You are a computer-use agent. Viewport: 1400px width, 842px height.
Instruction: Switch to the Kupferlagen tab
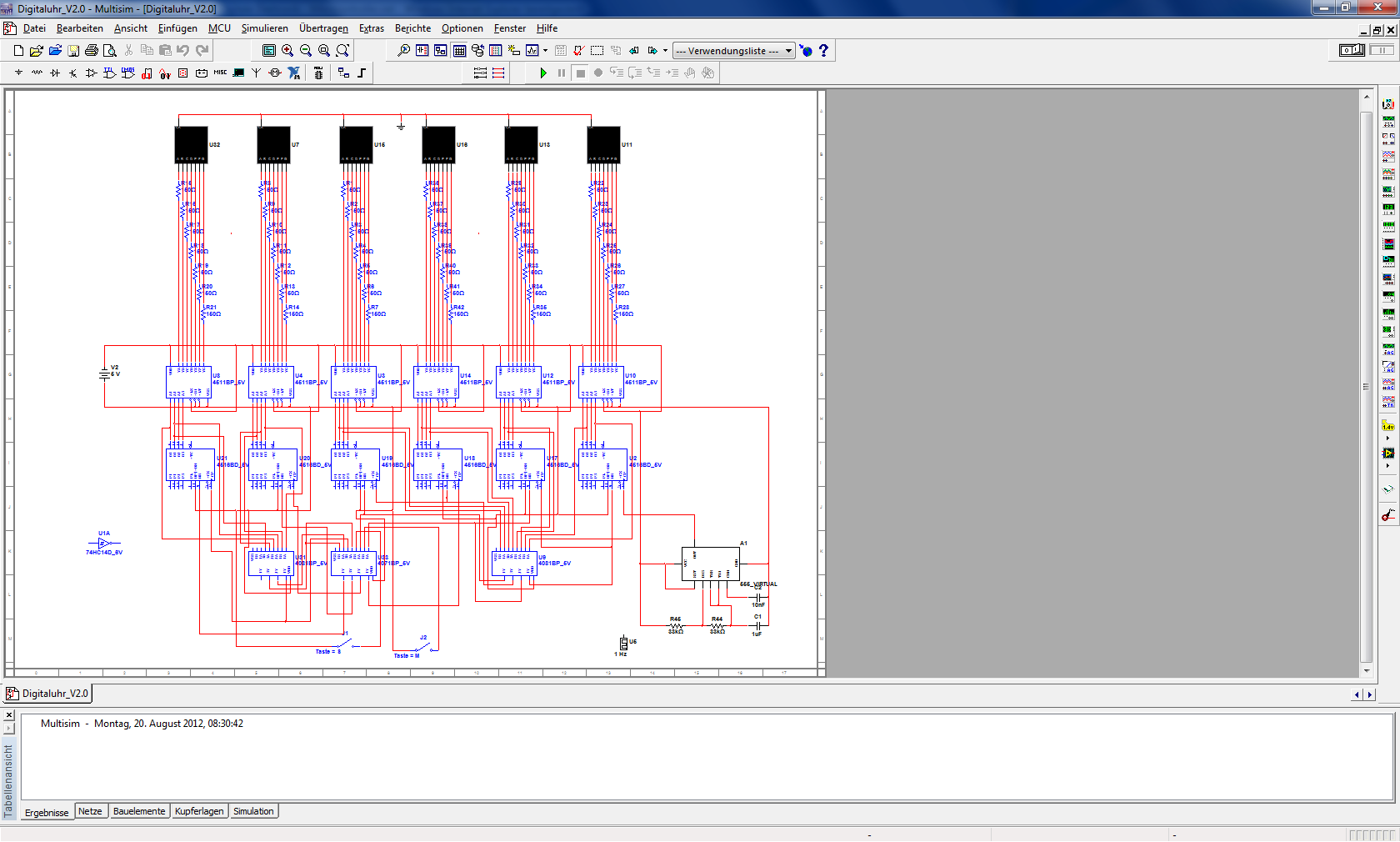(x=199, y=811)
